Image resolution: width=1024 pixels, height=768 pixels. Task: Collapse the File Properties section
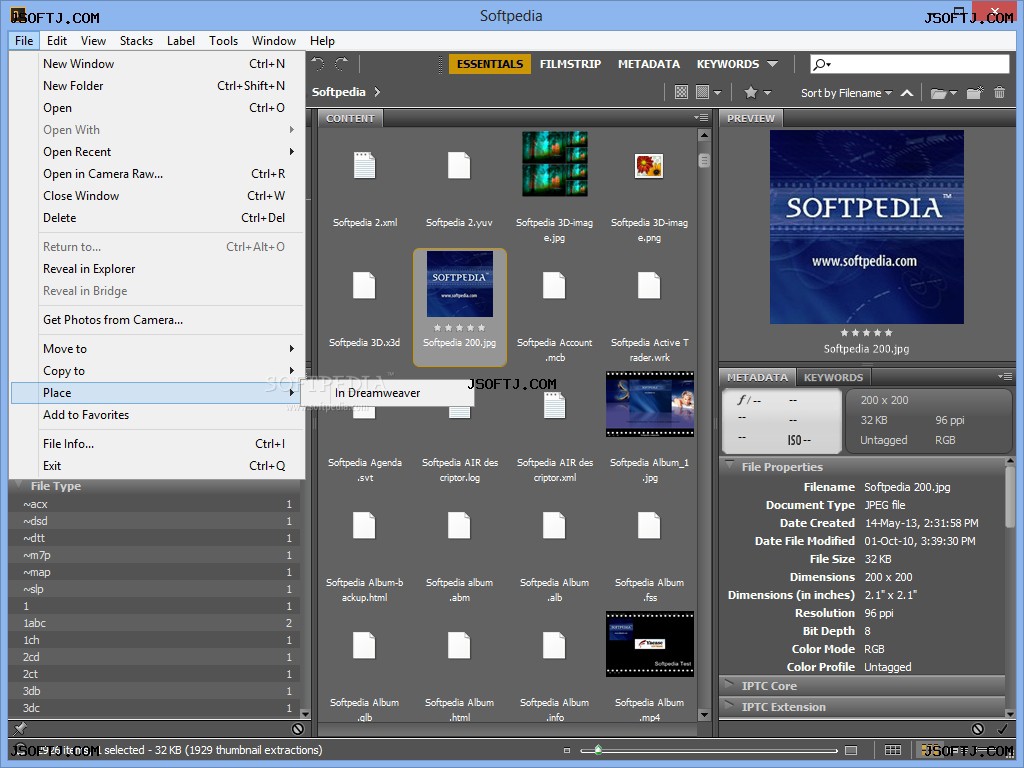click(x=729, y=466)
